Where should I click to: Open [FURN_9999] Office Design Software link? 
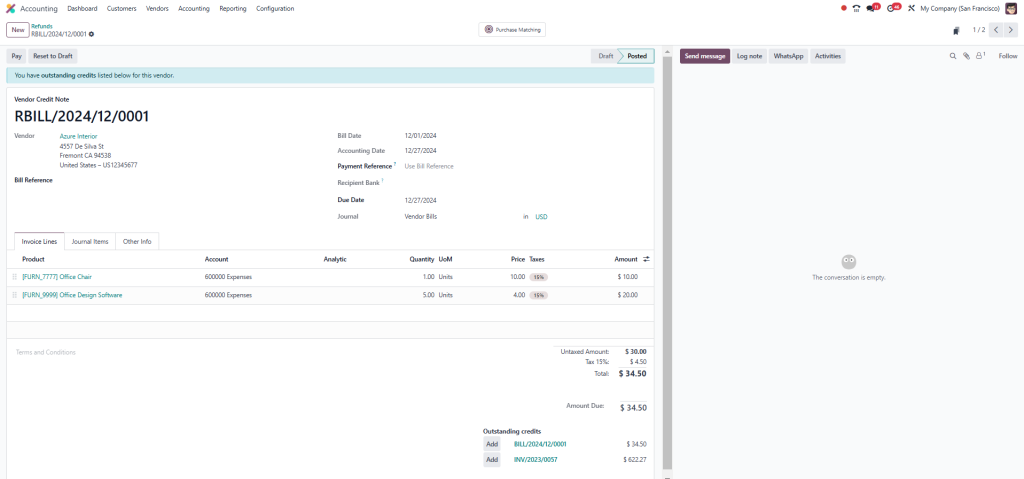tap(72, 295)
